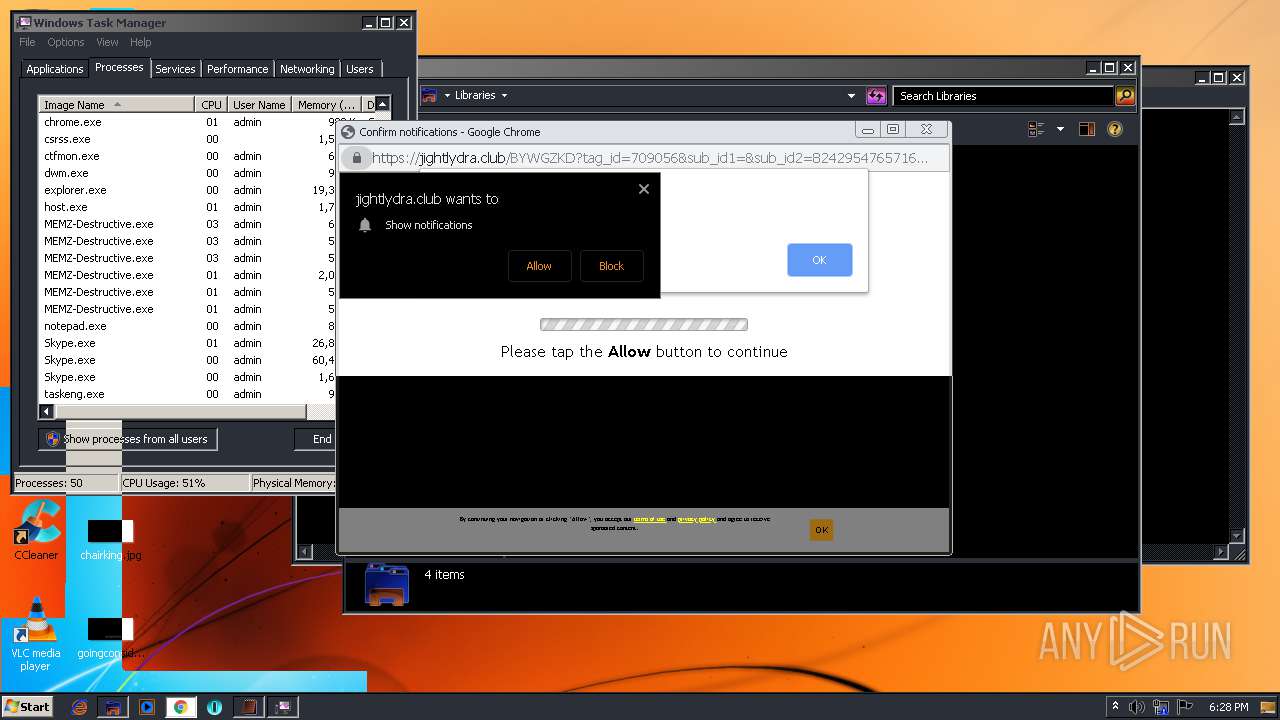The height and width of the screenshot is (720, 1280).
Task: Select the chairking.jpg desktop file
Action: click(x=111, y=540)
